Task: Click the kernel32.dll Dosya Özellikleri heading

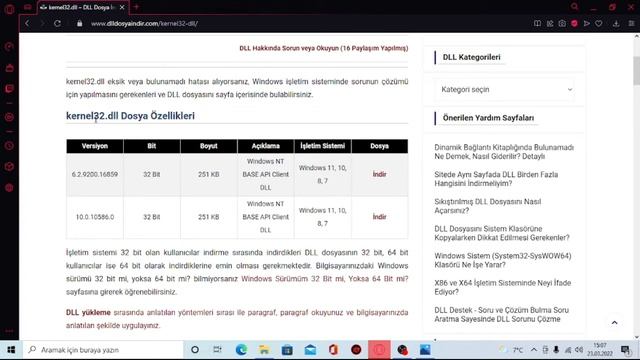Action: (130, 116)
